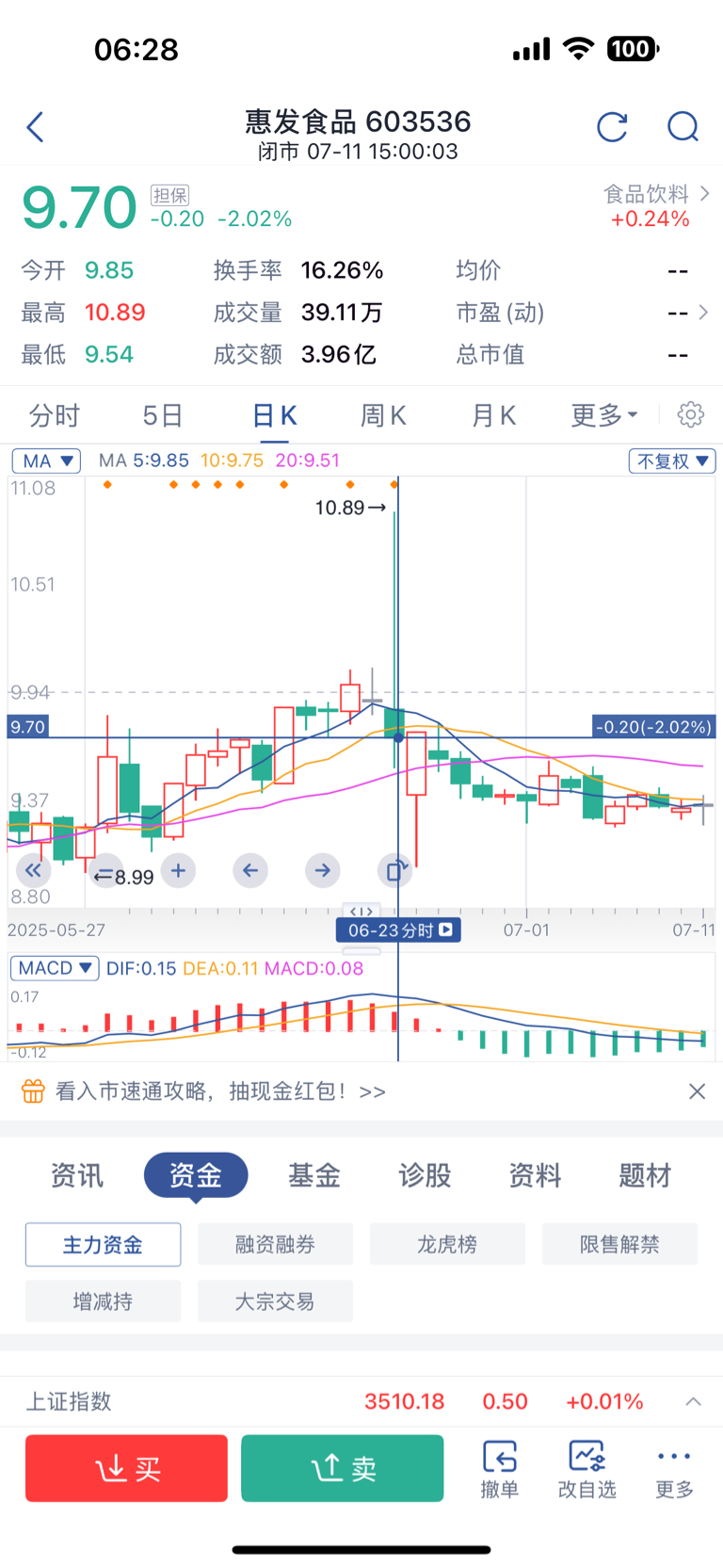This screenshot has width=723, height=1568.
Task: Tap the 9.70 price tag on chart
Action: click(27, 727)
